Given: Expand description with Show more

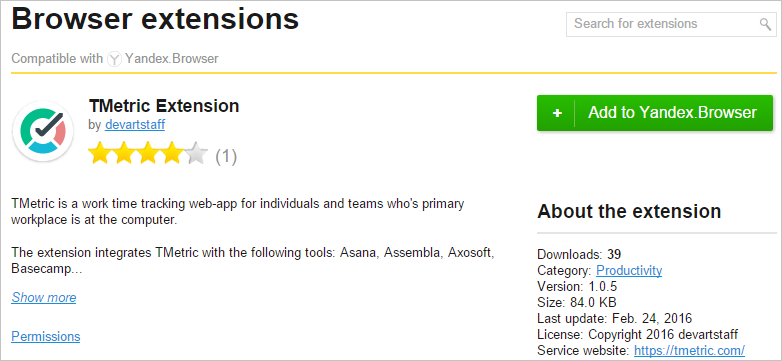Looking at the screenshot, I should point(44,298).
